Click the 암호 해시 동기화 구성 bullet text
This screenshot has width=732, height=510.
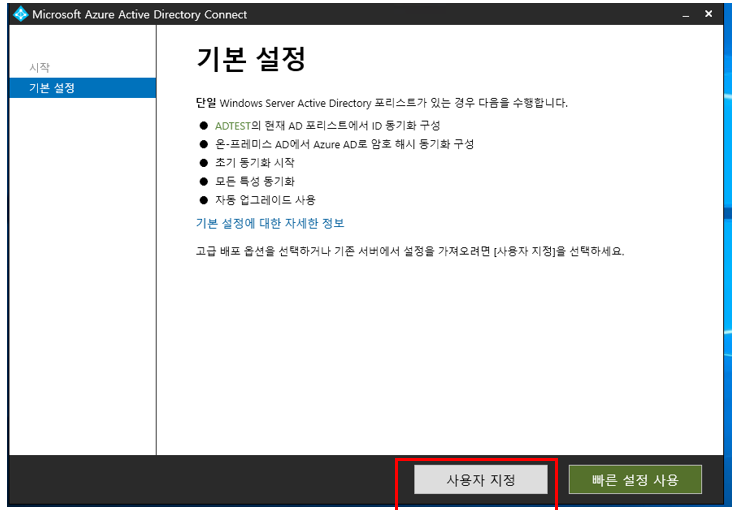pos(344,144)
